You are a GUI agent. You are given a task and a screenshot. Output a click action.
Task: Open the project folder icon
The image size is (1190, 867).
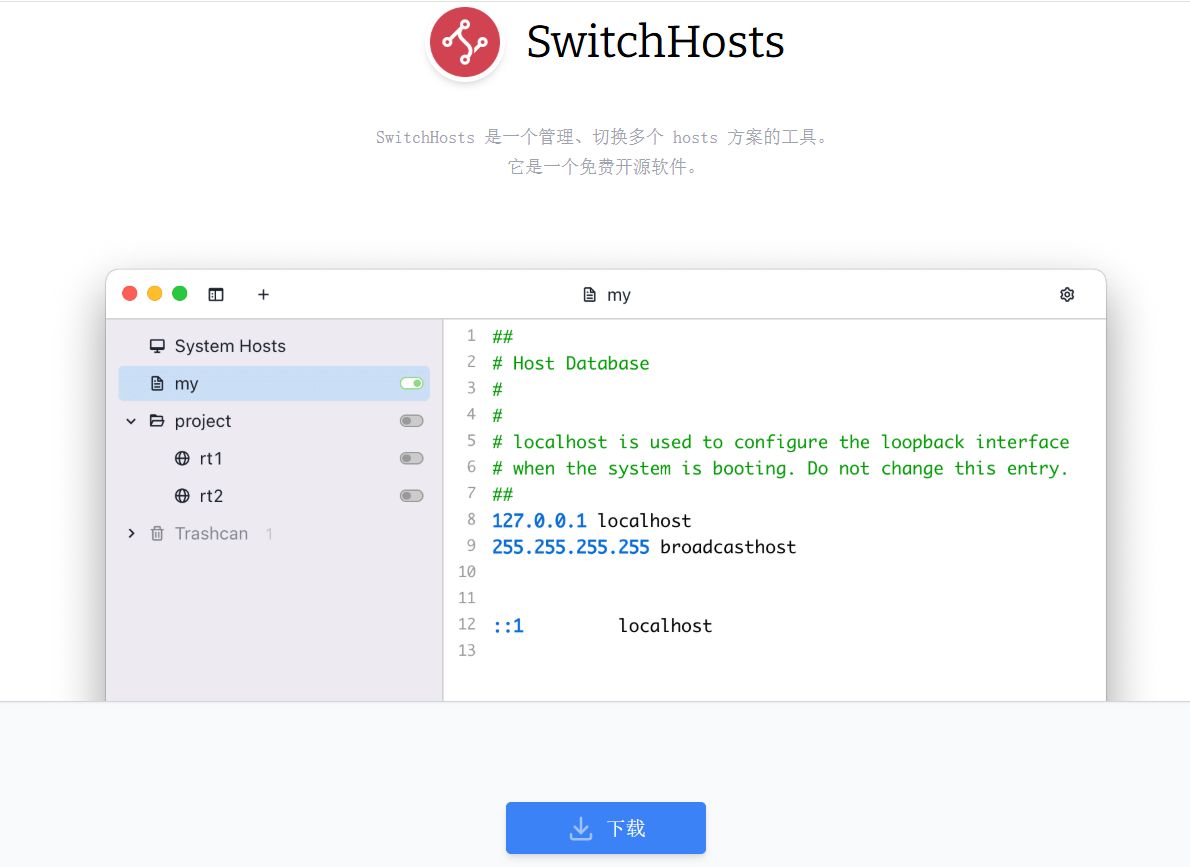pos(158,420)
